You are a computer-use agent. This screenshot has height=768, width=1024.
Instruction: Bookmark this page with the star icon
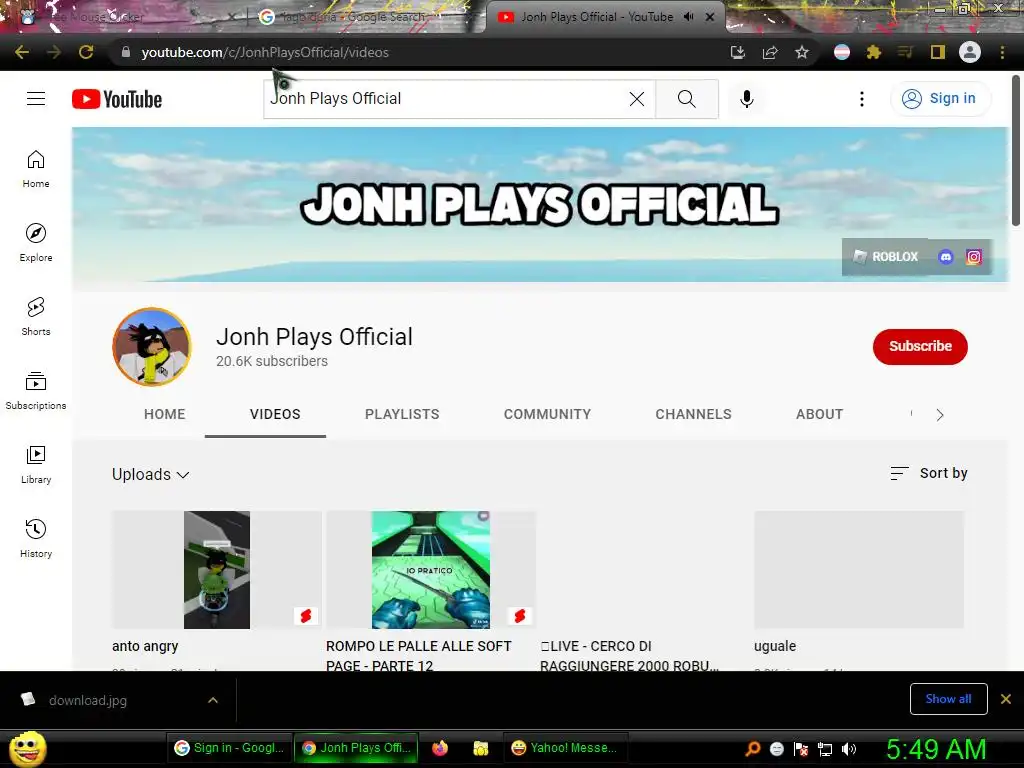click(x=802, y=52)
